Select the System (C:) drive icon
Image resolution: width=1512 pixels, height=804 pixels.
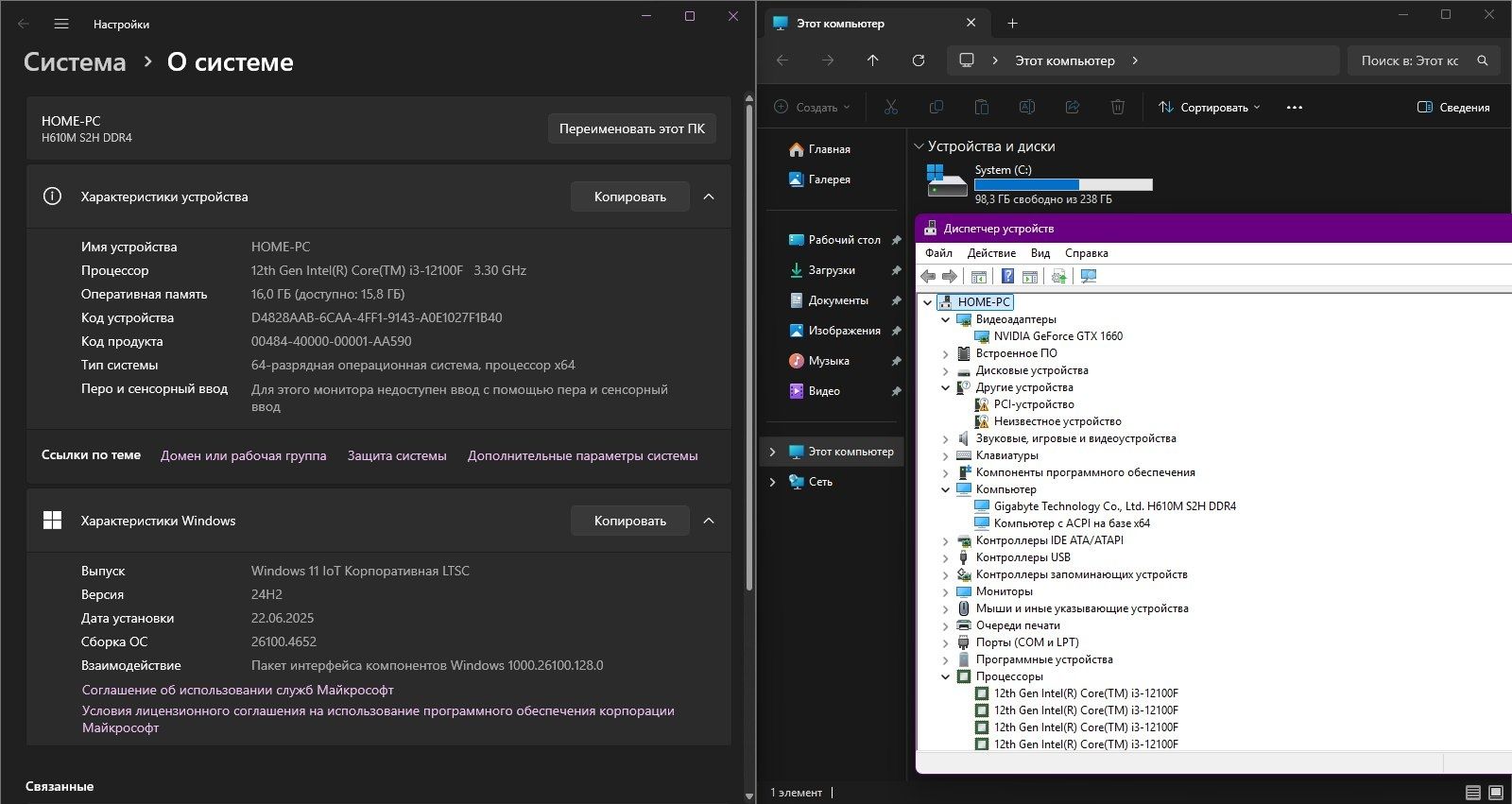(x=946, y=181)
